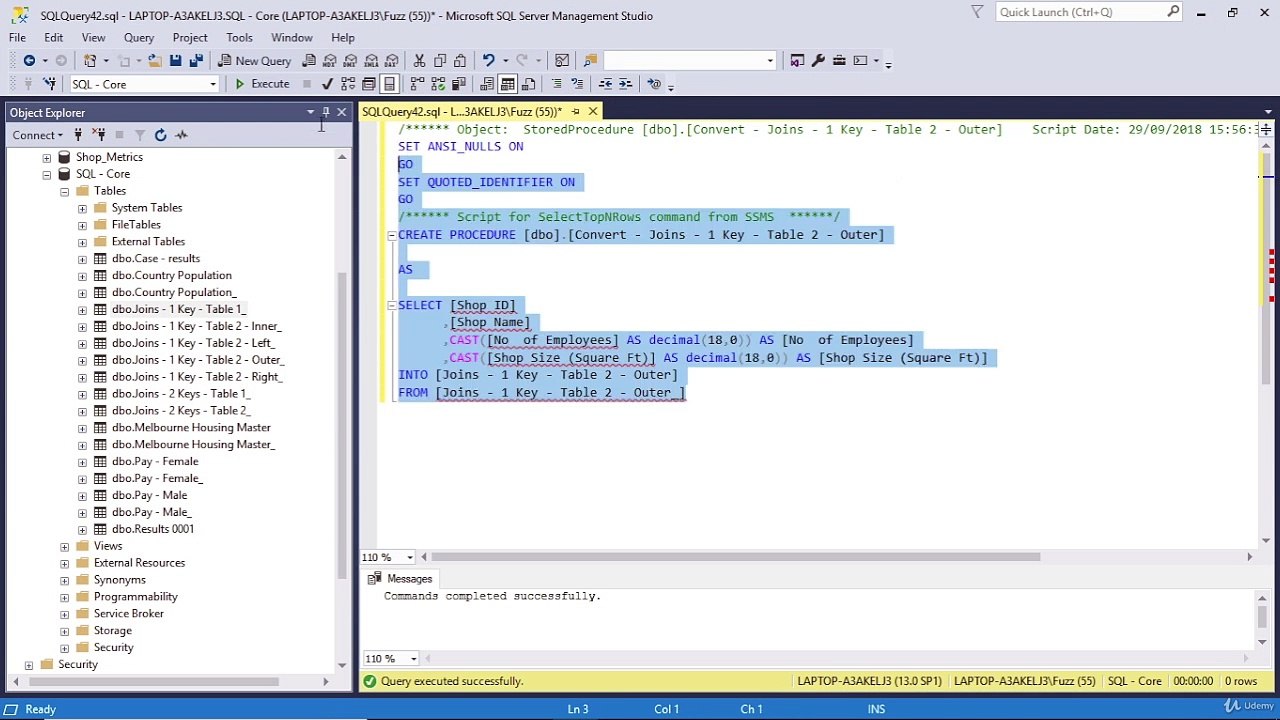Click Decrease Indent icon
The height and width of the screenshot is (720, 1280).
[605, 84]
